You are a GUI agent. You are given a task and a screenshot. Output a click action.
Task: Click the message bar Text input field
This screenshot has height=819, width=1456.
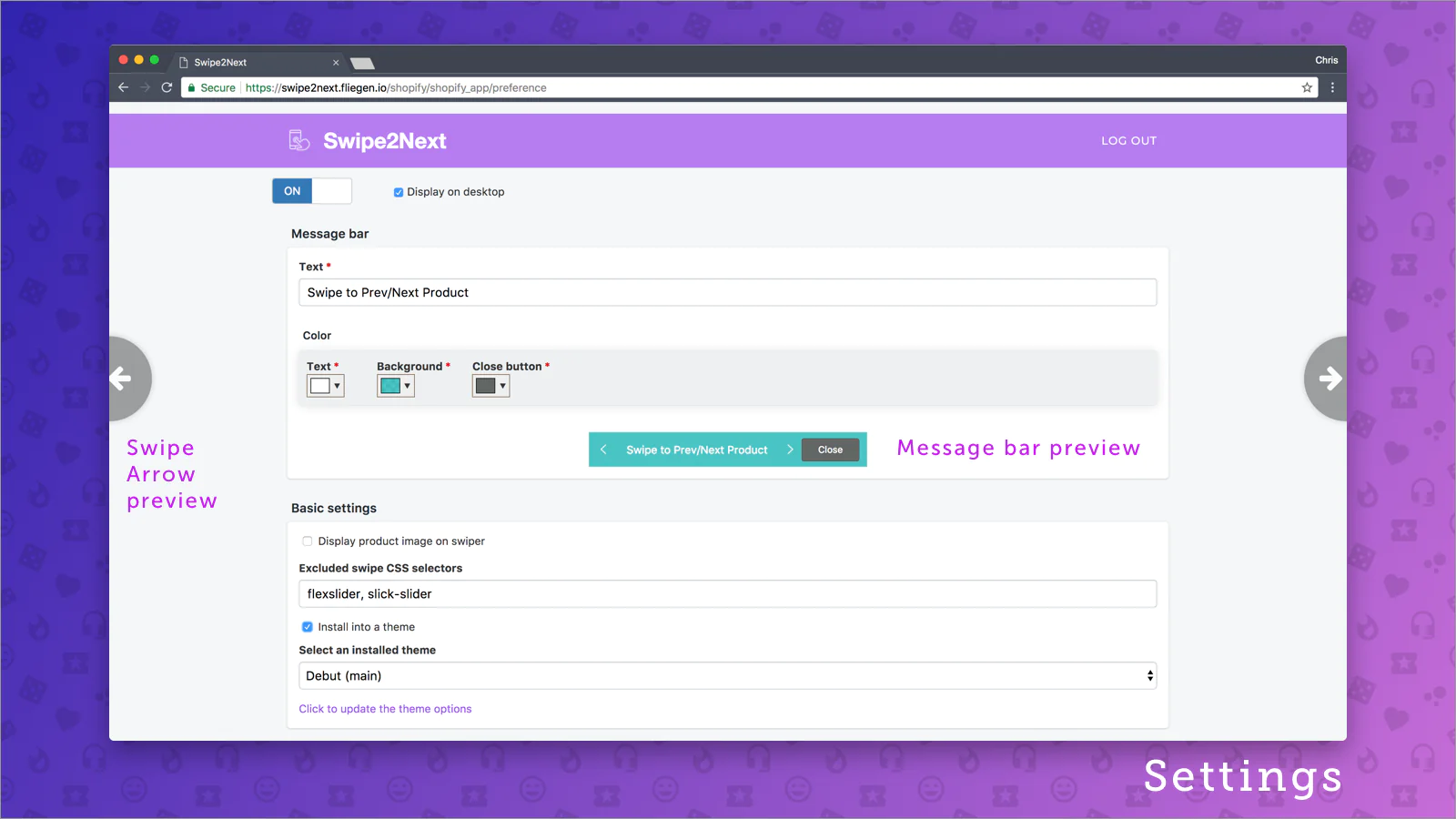[728, 292]
